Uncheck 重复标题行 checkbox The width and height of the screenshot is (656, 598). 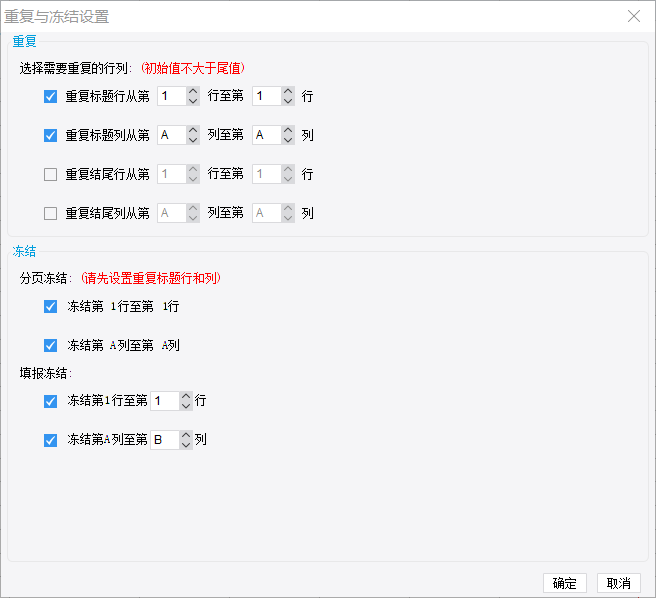(x=50, y=97)
